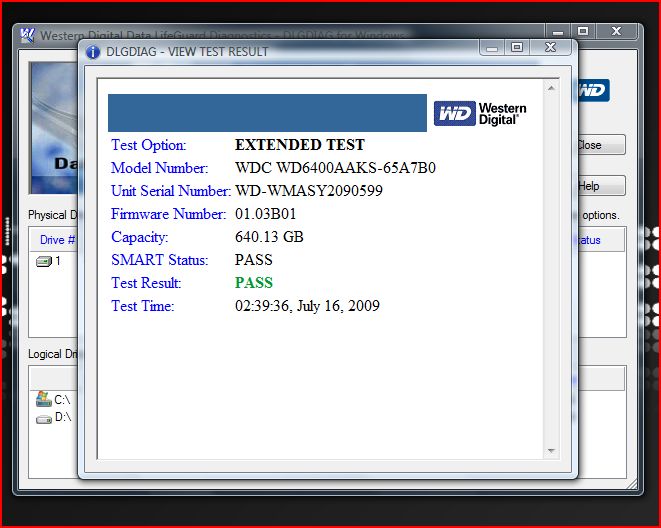Select the C:\ logical drive icon
This screenshot has height=528, width=661.
(43, 399)
